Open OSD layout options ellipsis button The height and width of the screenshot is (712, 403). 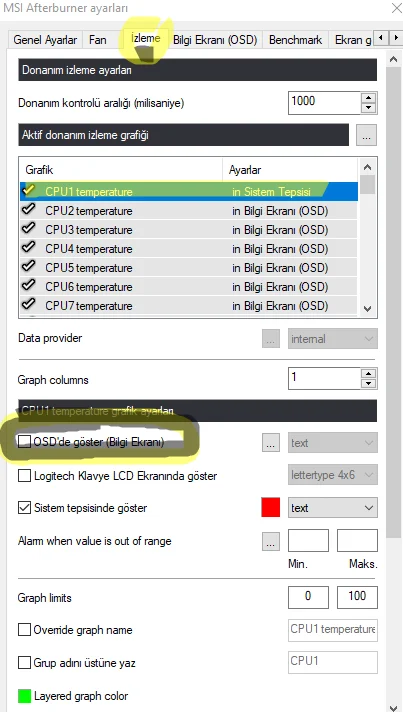pyautogui.click(x=270, y=443)
